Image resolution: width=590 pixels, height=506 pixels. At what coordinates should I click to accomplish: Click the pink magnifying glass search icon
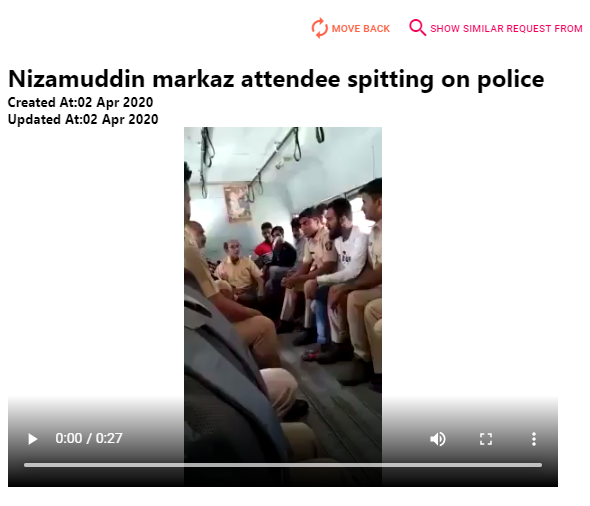coord(417,28)
